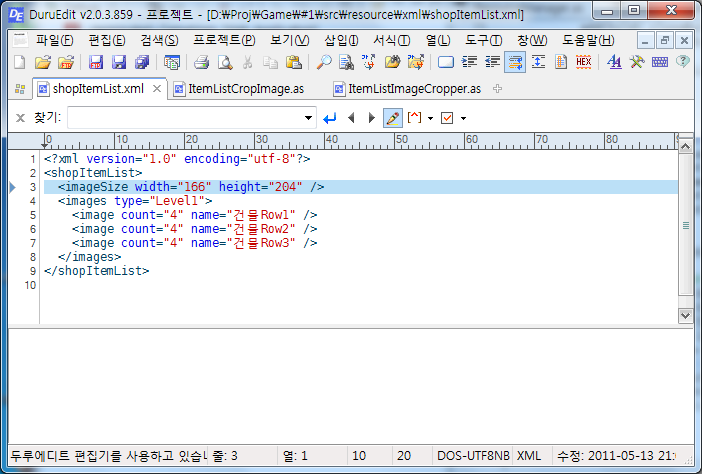Click the blue enter find arrow

coord(330,118)
